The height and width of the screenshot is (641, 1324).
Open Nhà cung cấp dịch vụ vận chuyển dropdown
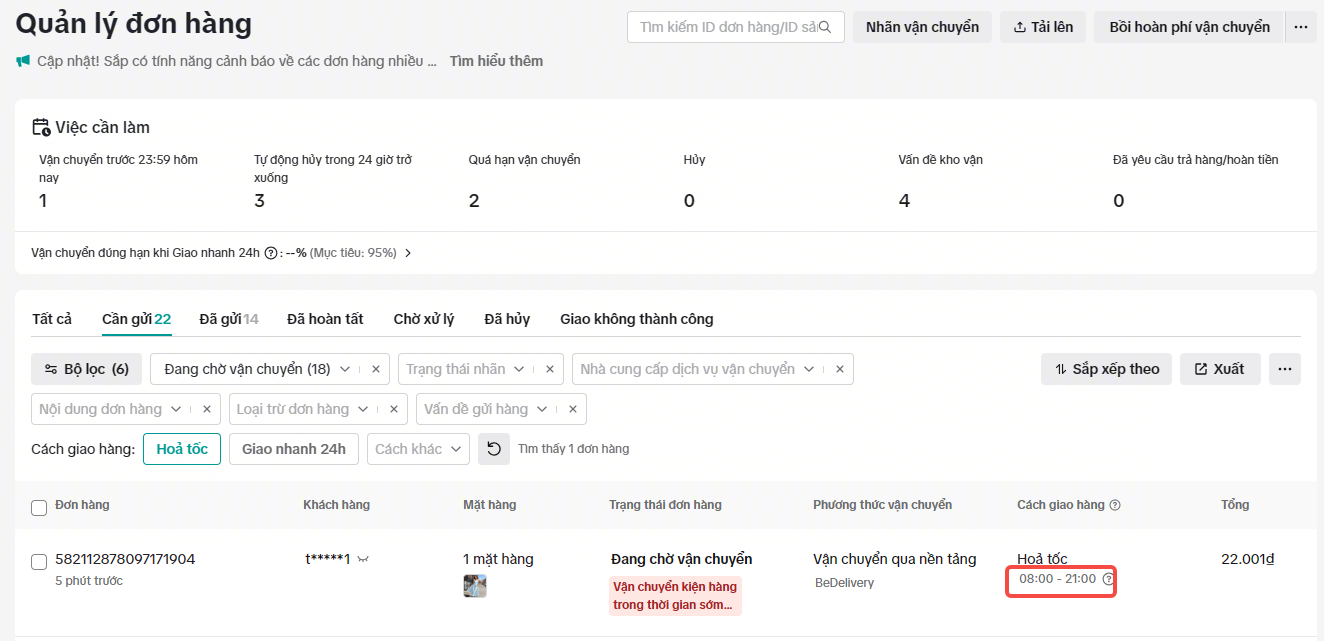tap(809, 369)
